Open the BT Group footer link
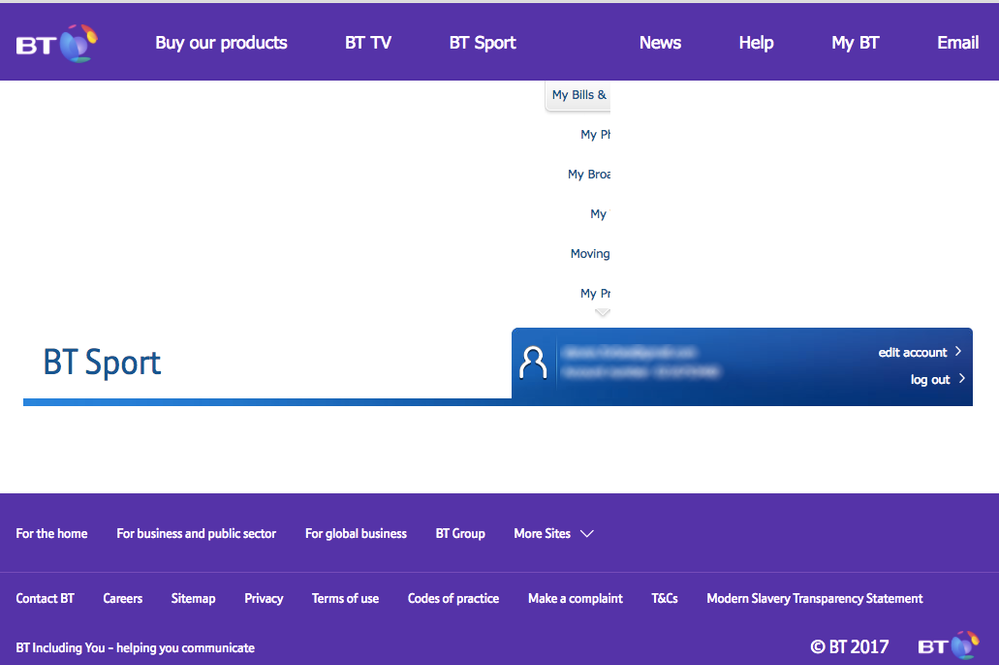The width and height of the screenshot is (999, 665). coord(460,534)
